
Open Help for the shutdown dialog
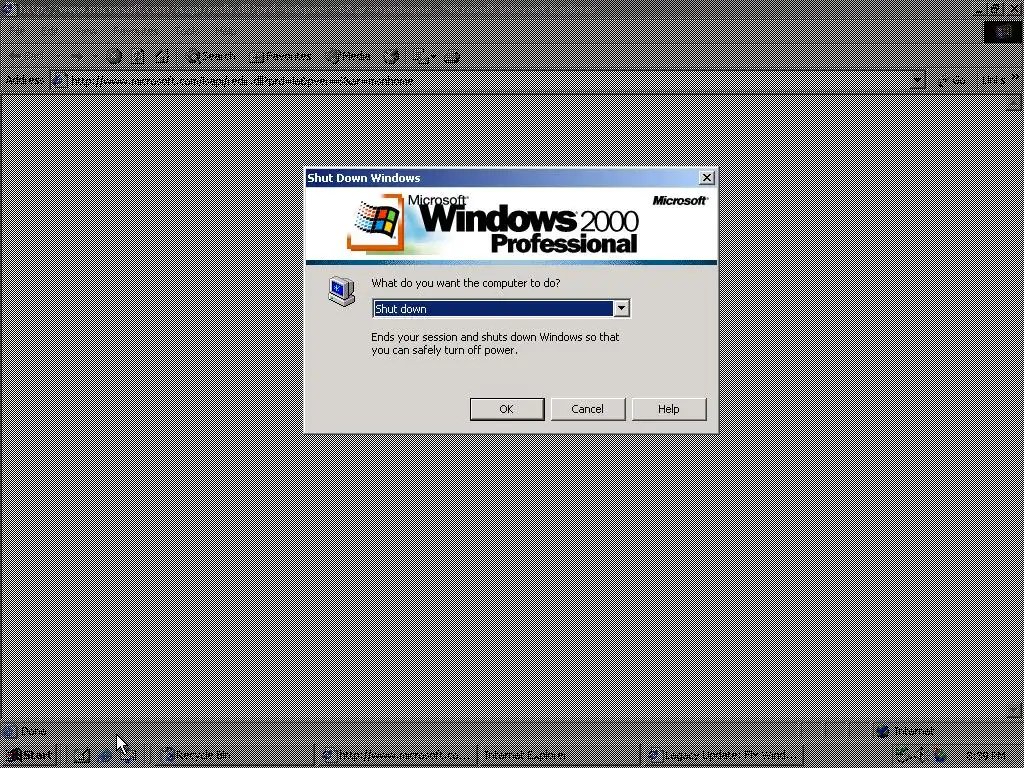point(668,409)
